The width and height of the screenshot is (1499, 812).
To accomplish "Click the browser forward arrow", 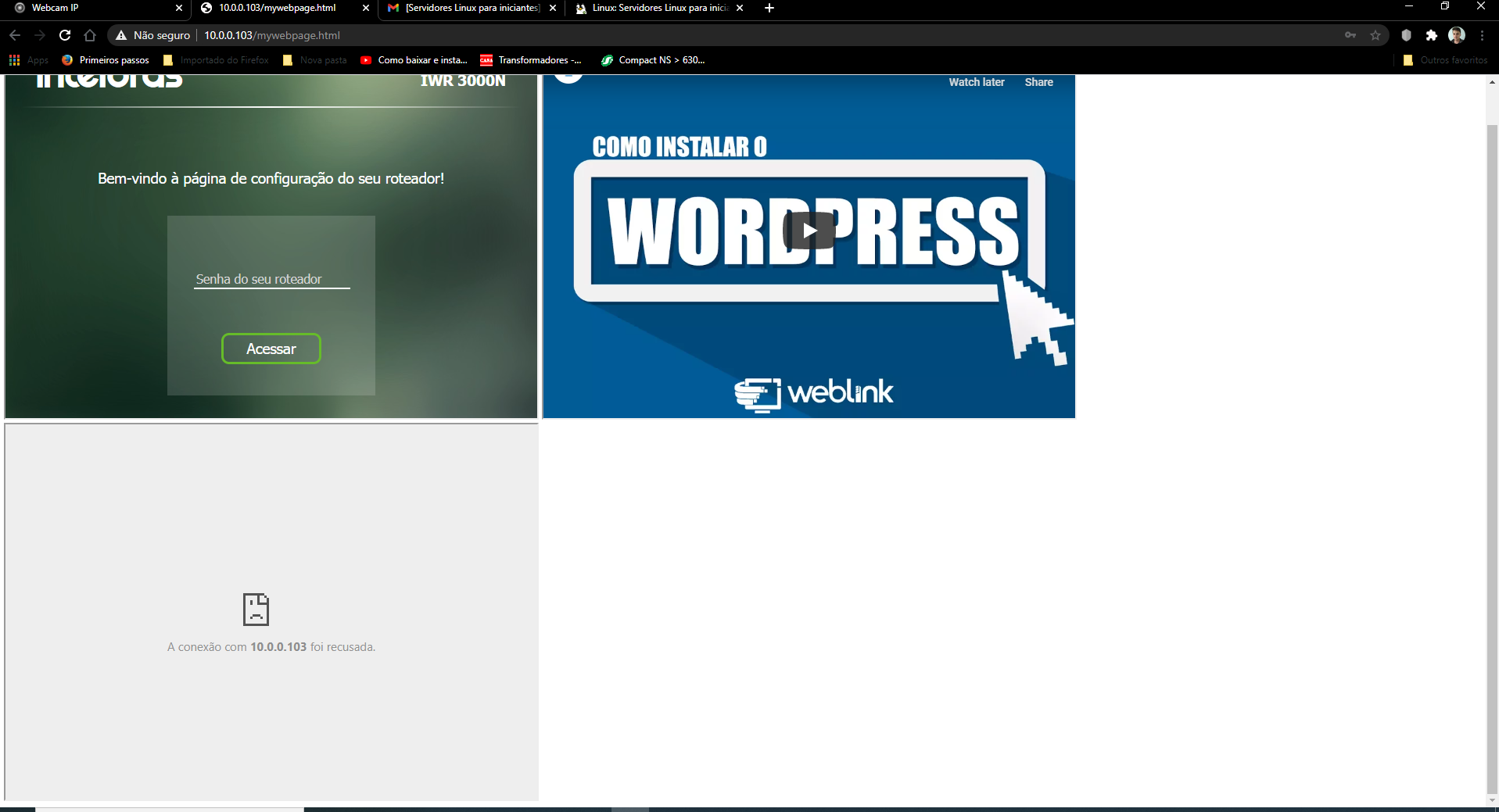I will 40,35.
